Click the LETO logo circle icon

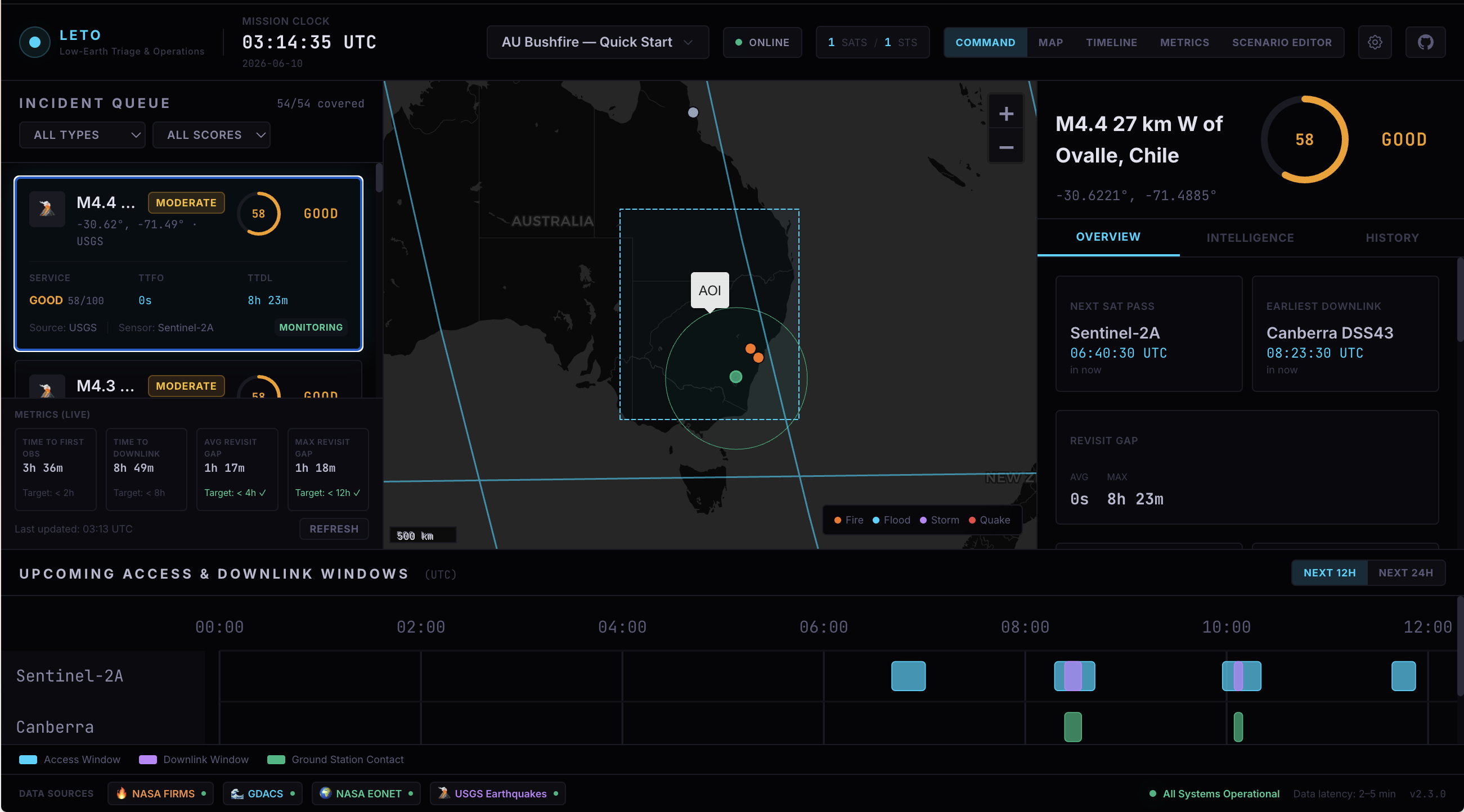(x=35, y=42)
